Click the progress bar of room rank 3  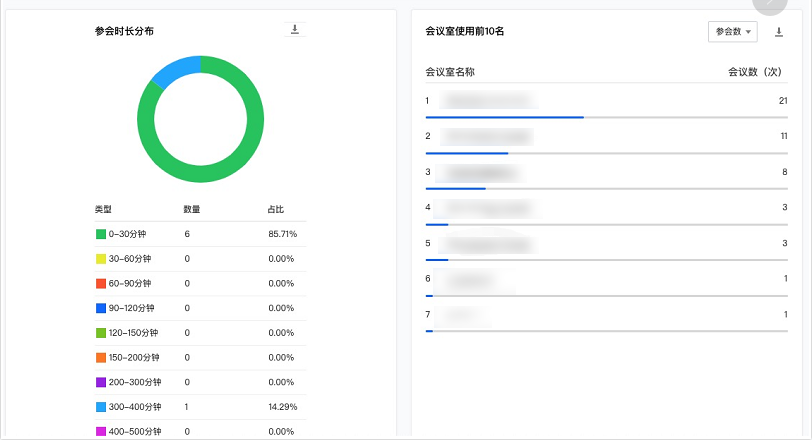pos(606,189)
